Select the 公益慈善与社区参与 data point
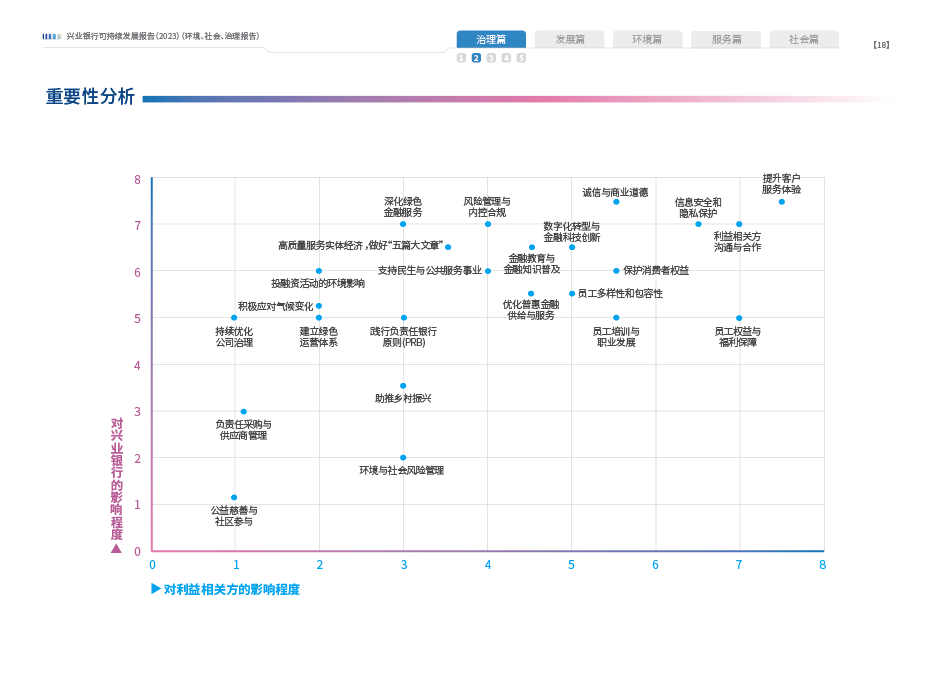 click(x=234, y=497)
